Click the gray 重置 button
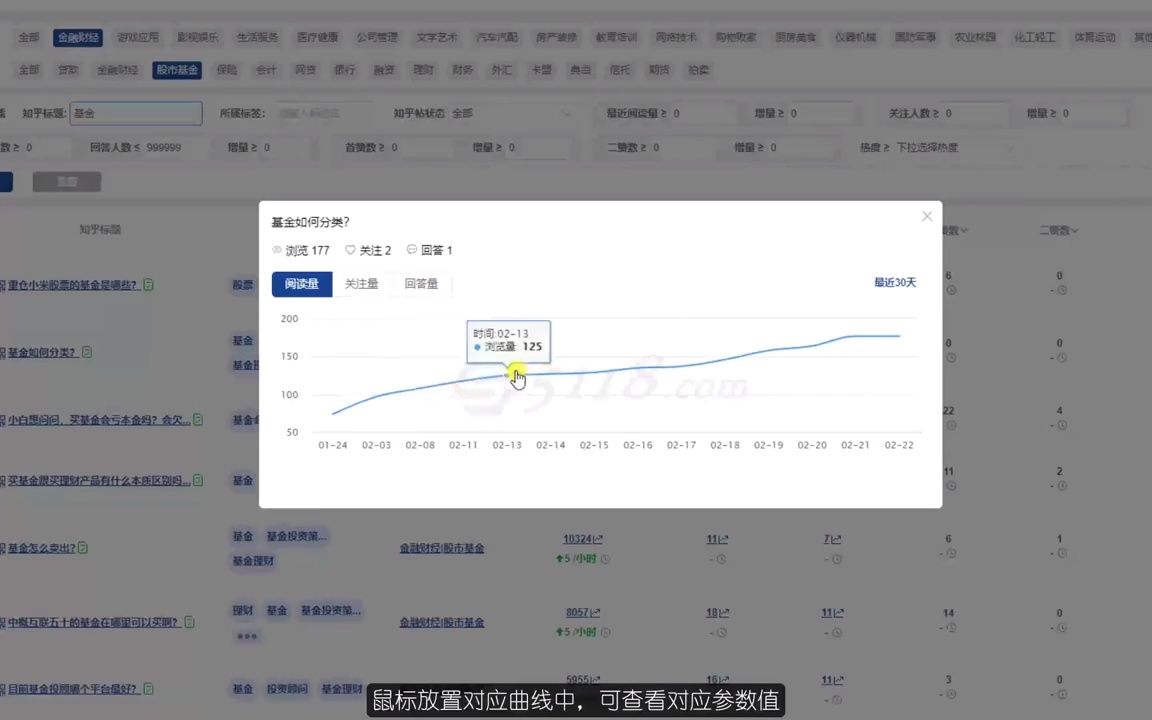The width and height of the screenshot is (1152, 720). click(x=67, y=181)
